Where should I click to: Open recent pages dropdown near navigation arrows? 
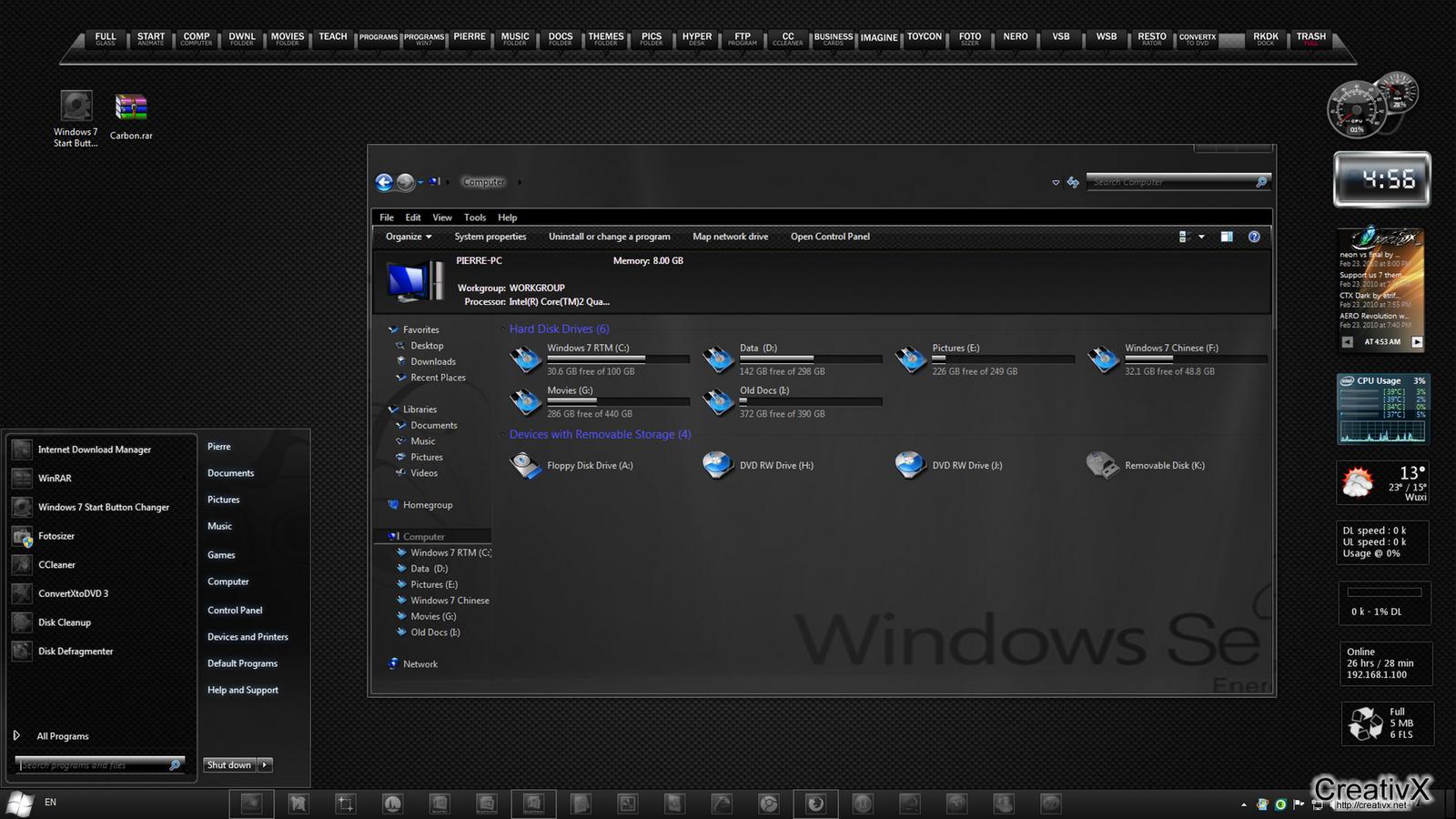pos(420,182)
